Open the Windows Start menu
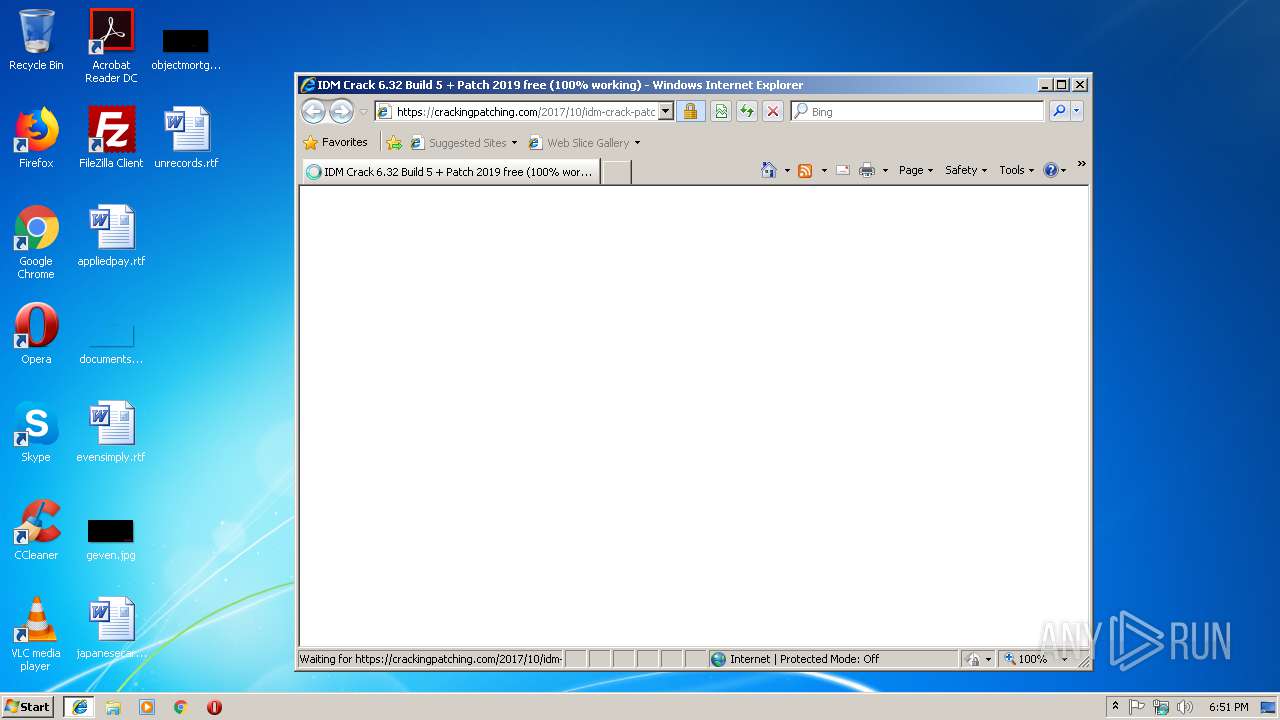Image resolution: width=1280 pixels, height=720 pixels. tap(28, 706)
